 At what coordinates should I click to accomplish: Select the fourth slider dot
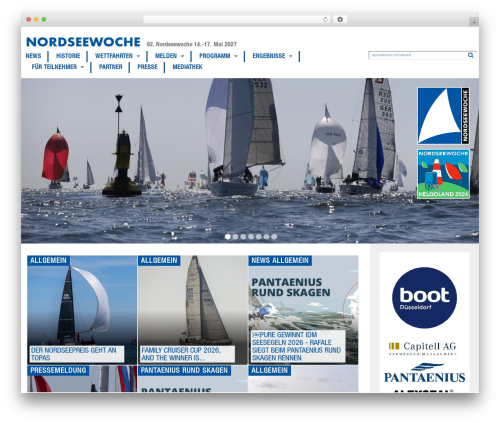click(x=251, y=236)
